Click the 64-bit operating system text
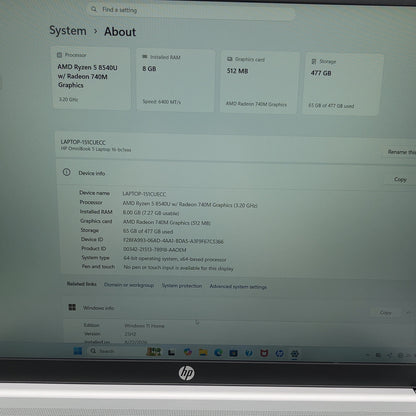This screenshot has height=416, width=416. pos(175,259)
